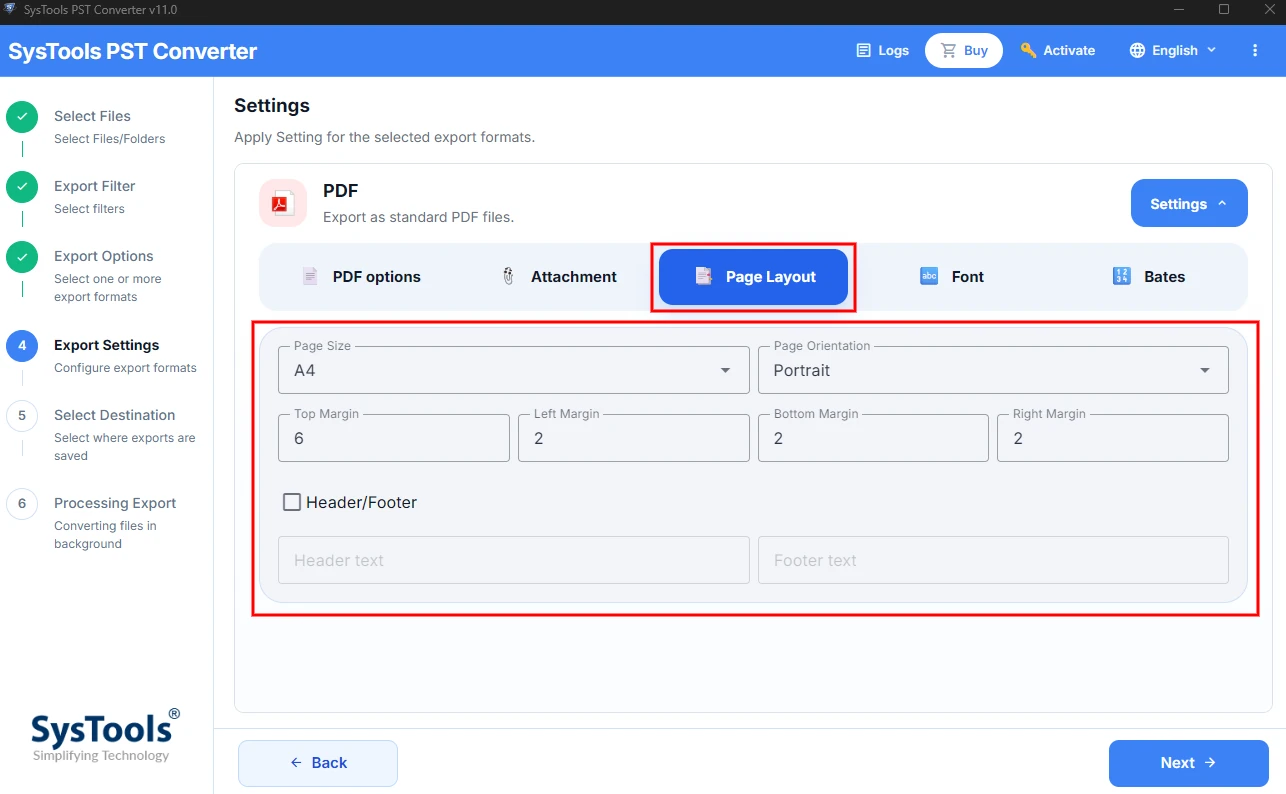Enable the Header/Footer checkbox
1286x794 pixels.
tap(292, 502)
